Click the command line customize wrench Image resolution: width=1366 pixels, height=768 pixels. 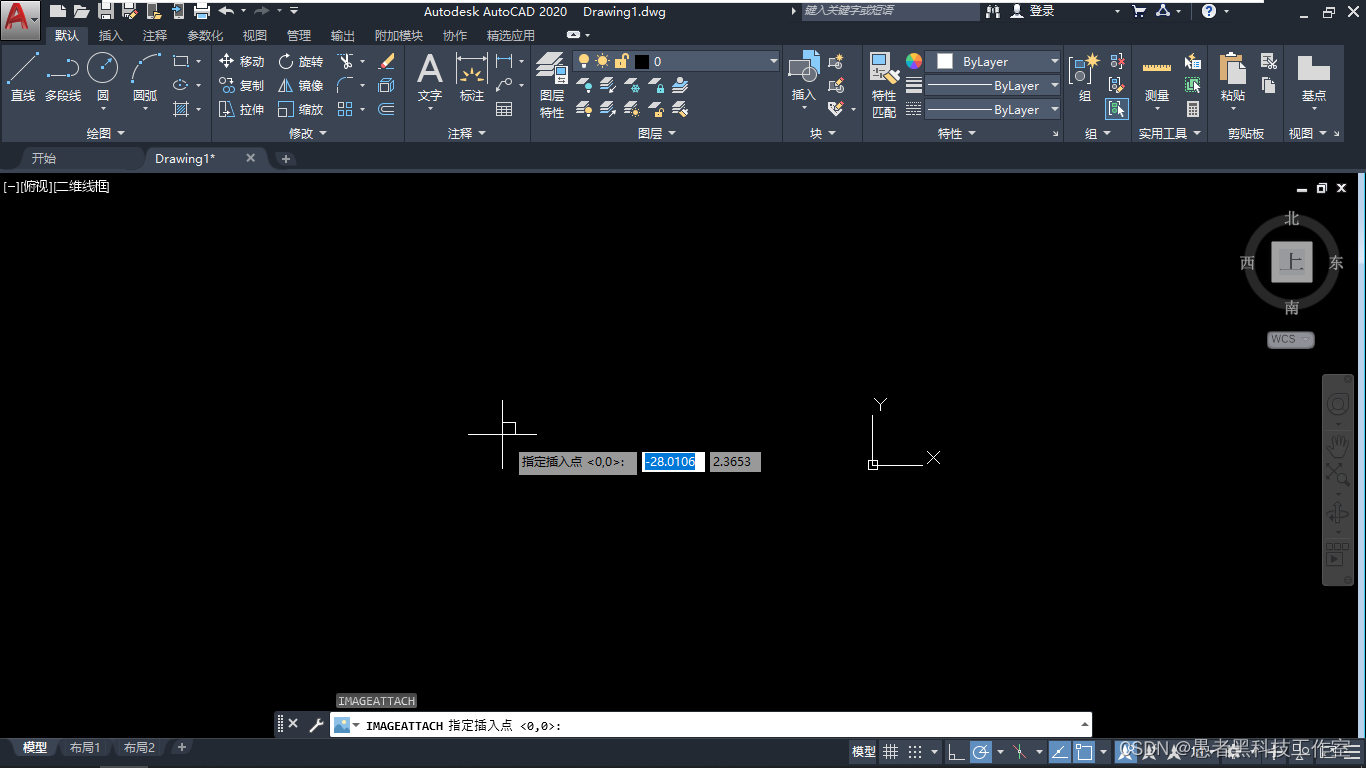coord(316,724)
